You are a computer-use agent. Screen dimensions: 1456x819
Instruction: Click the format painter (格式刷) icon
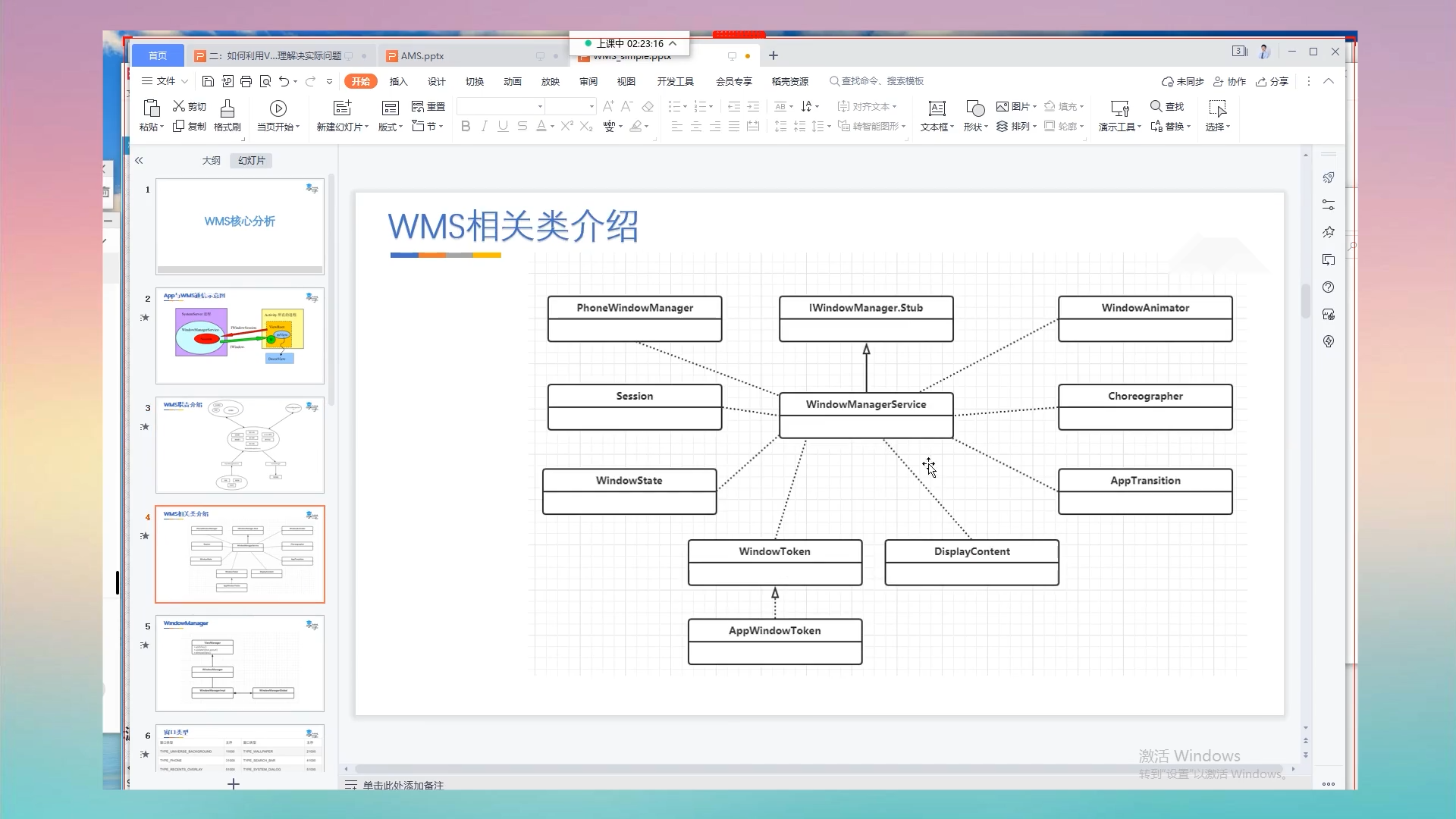[x=227, y=108]
